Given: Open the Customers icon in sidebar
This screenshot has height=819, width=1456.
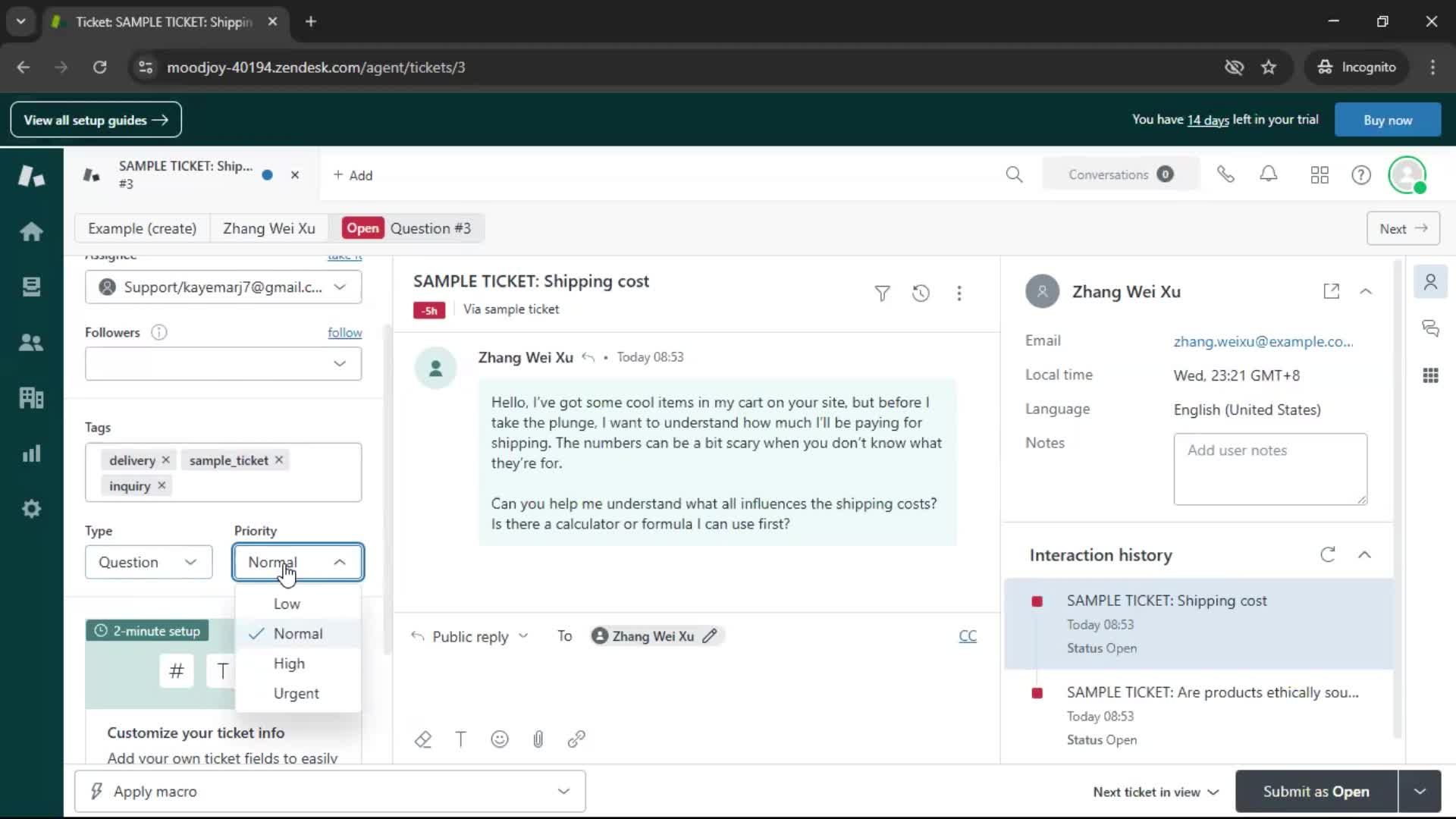Looking at the screenshot, I should pyautogui.click(x=31, y=342).
